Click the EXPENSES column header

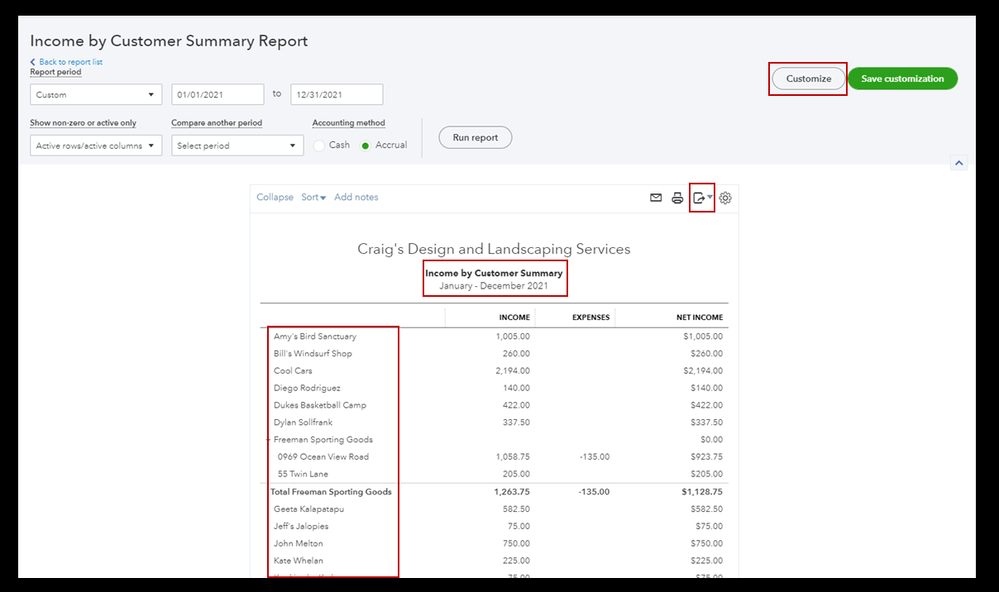591,317
